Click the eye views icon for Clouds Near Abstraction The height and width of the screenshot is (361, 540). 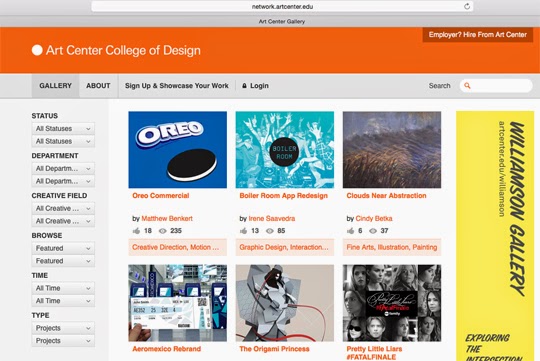pos(373,231)
